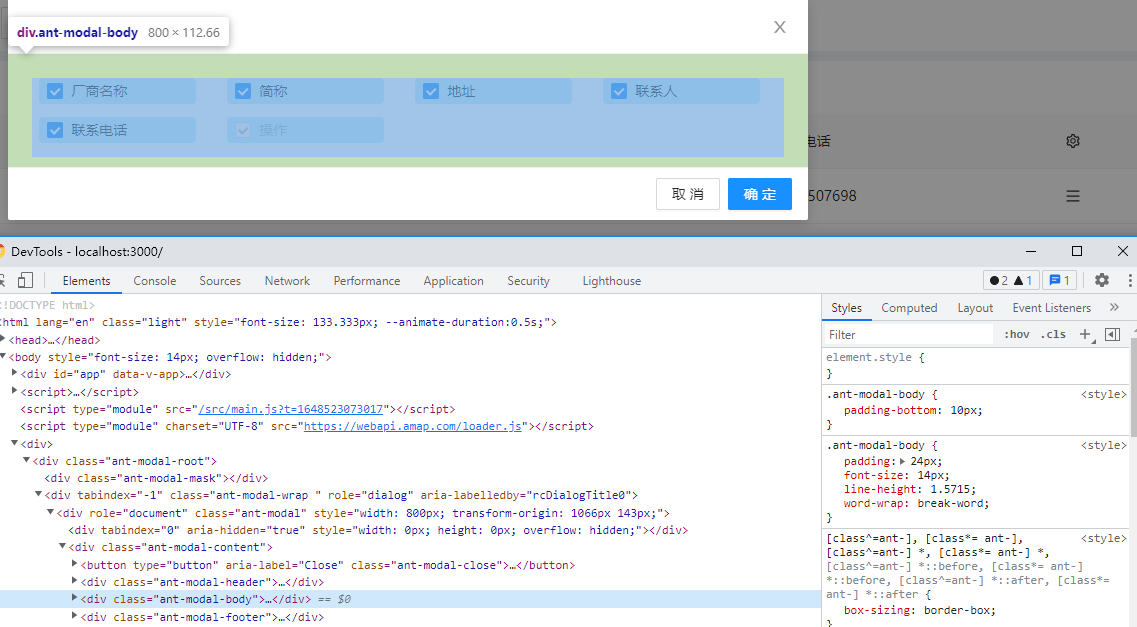
Task: Open the Network tab
Action: (287, 281)
